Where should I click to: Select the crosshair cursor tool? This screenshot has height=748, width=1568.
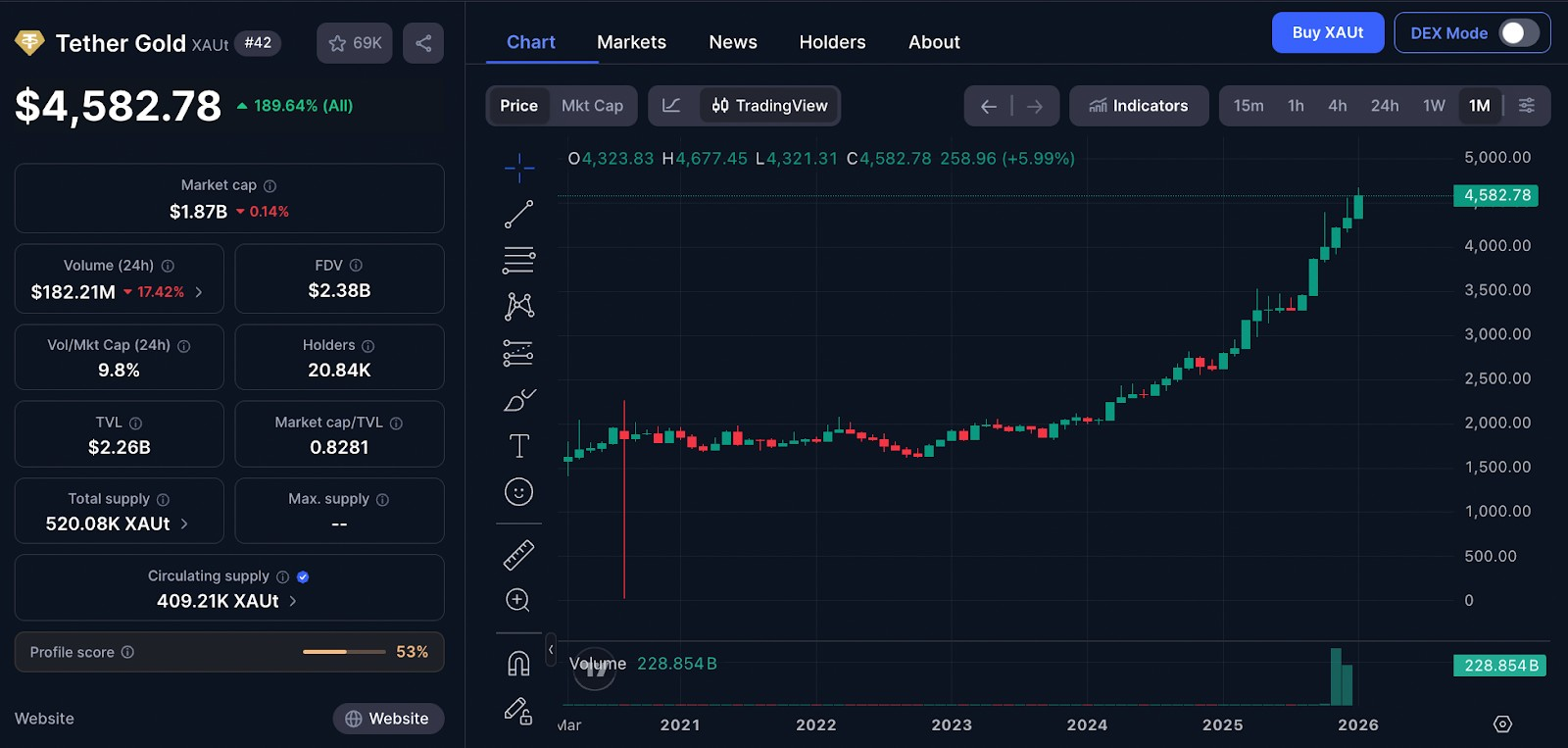pos(518,168)
